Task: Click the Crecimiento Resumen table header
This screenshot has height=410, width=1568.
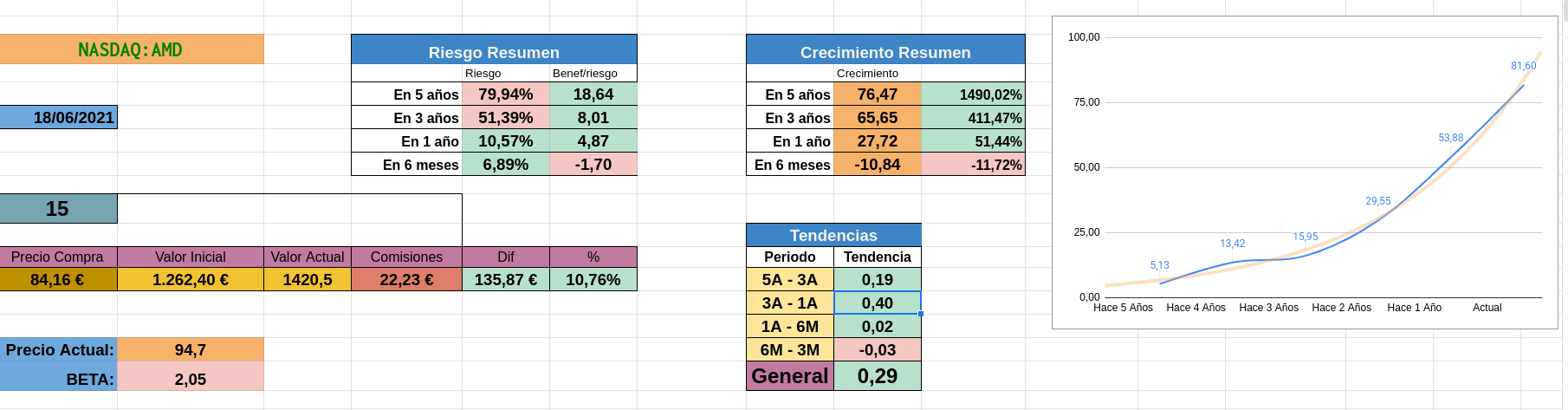Action: [884, 52]
